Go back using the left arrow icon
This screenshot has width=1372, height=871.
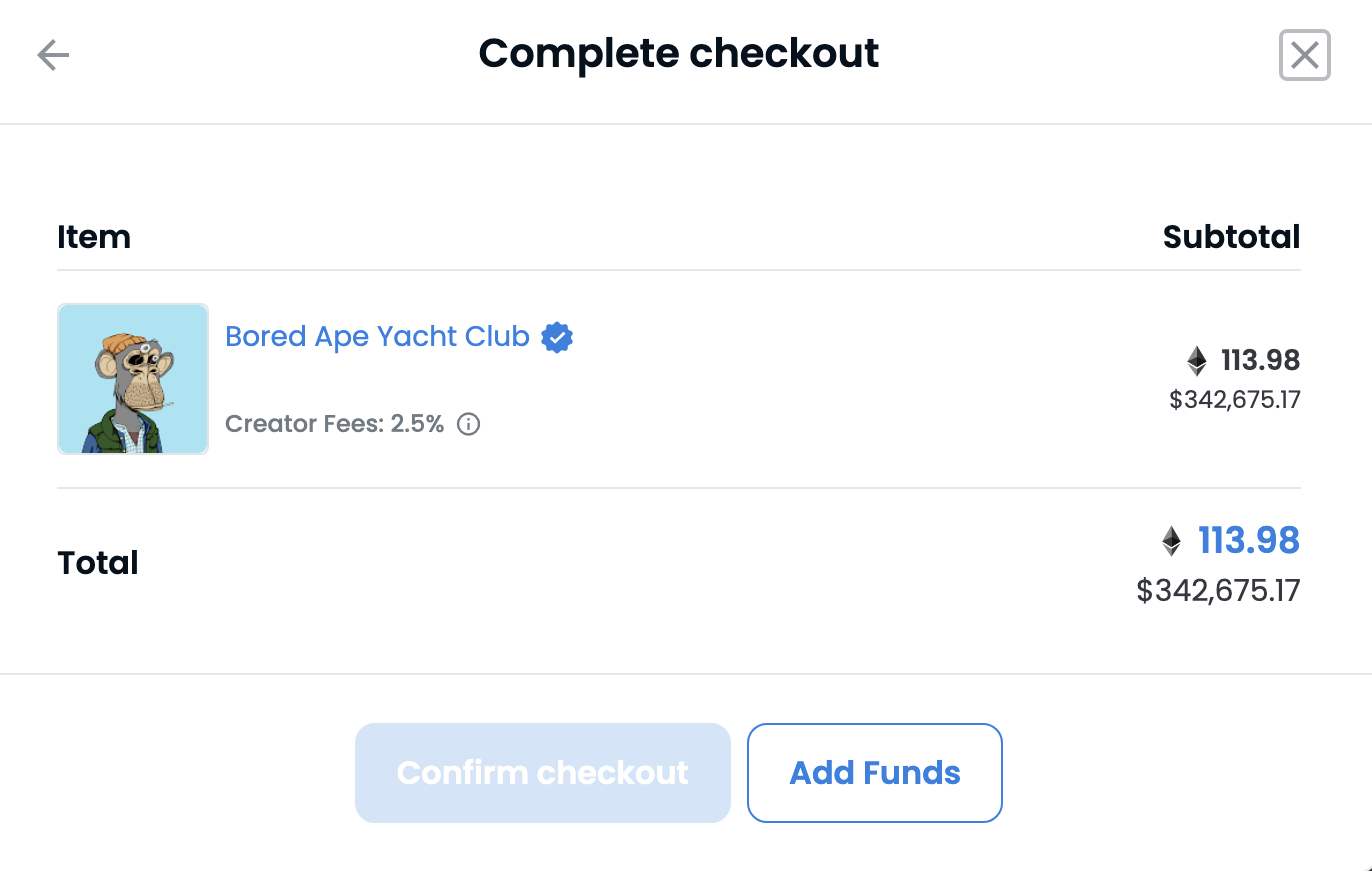click(53, 55)
